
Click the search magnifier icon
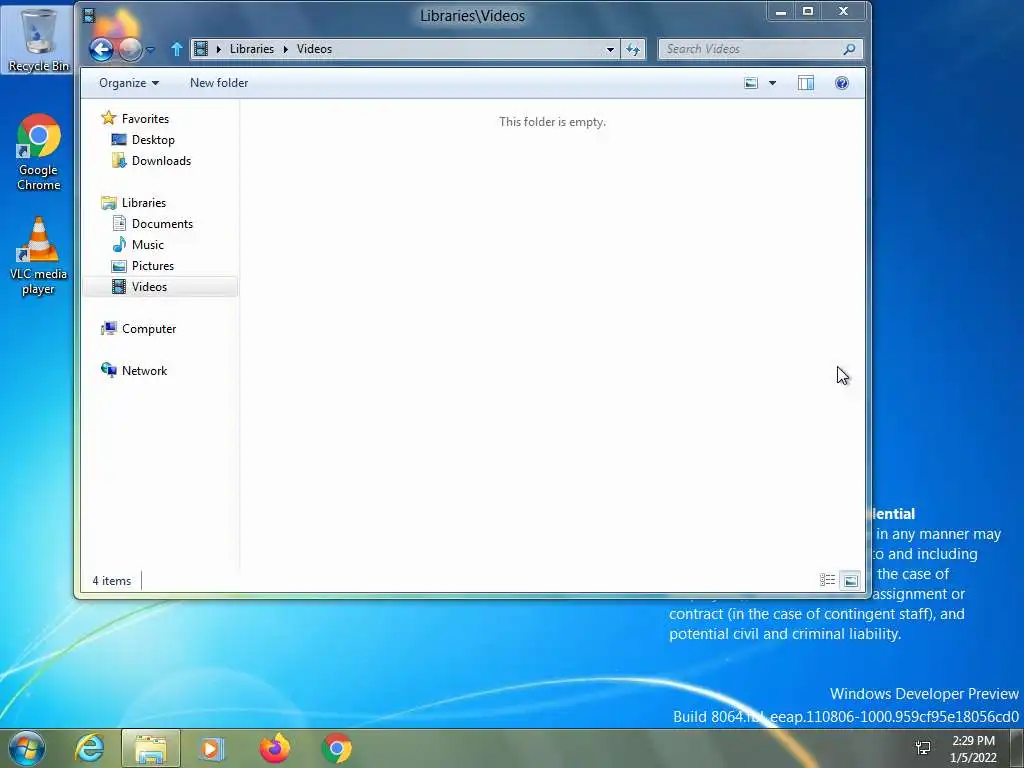(850, 49)
